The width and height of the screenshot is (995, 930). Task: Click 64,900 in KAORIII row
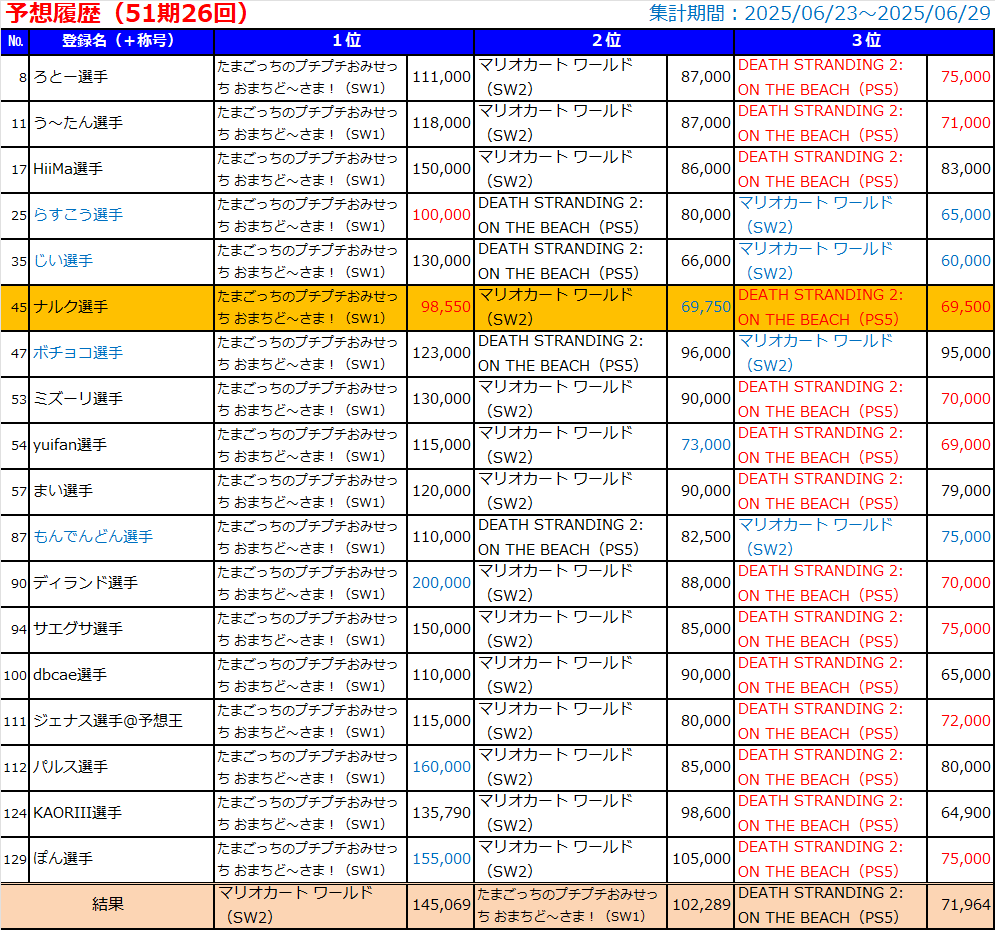tap(966, 813)
